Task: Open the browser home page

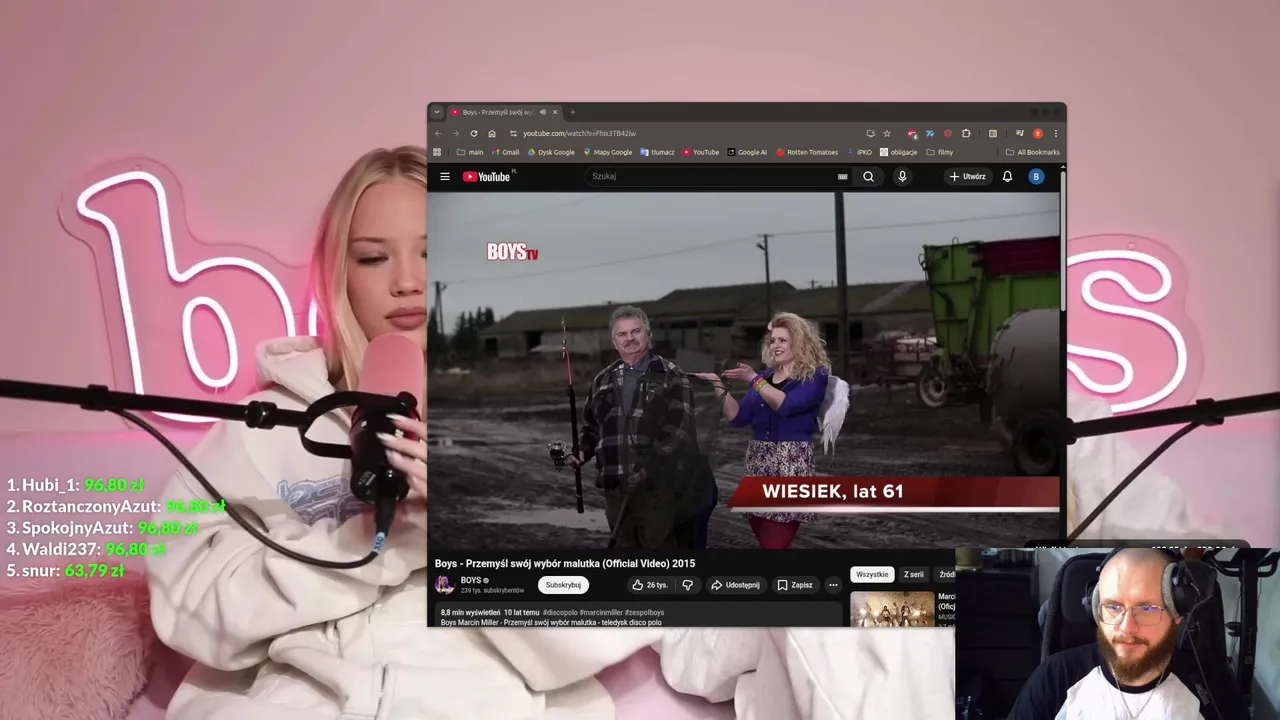Action: 492,133
